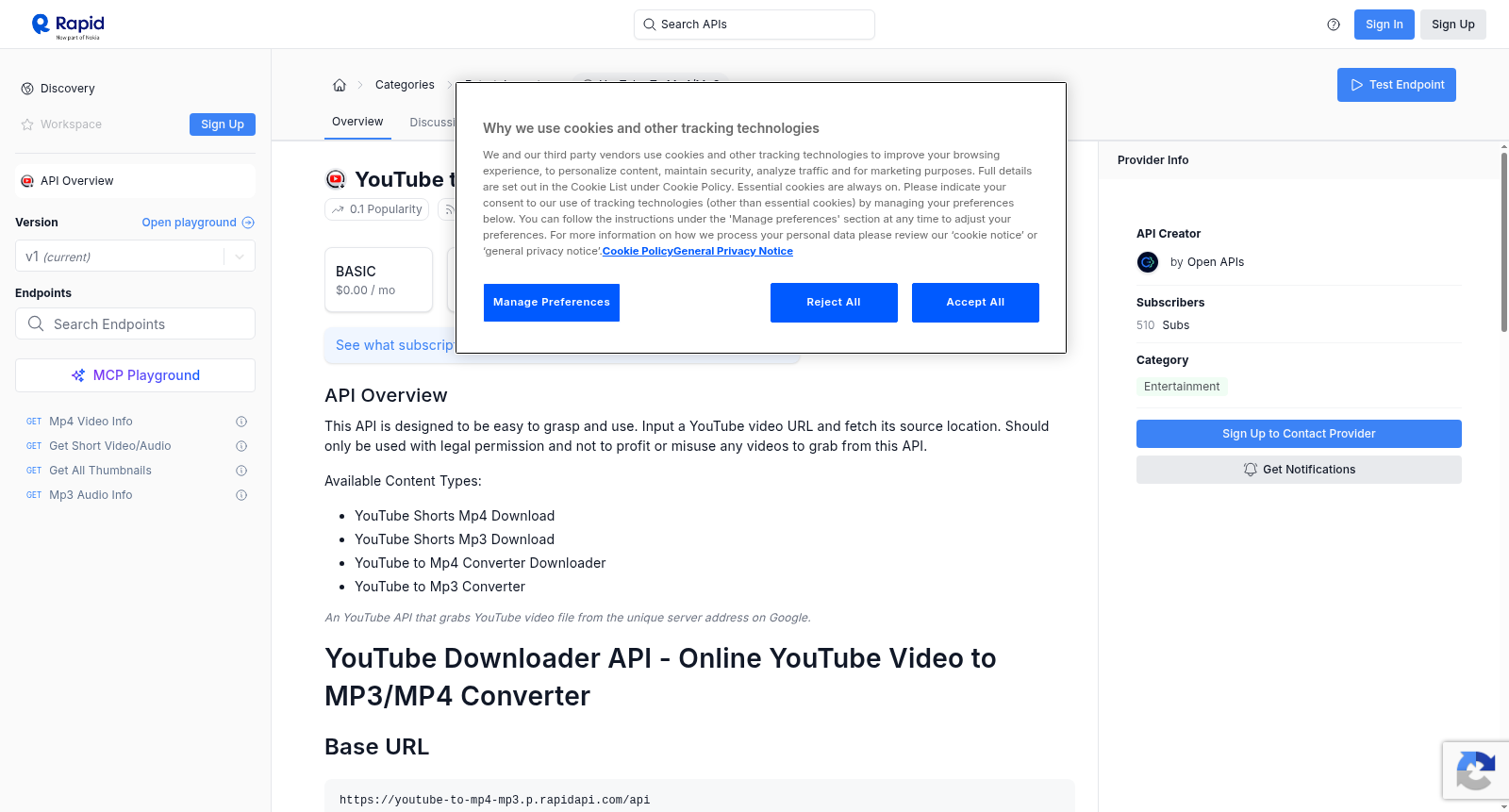Click the Discovery compass icon
The height and width of the screenshot is (812, 1509).
click(x=27, y=89)
